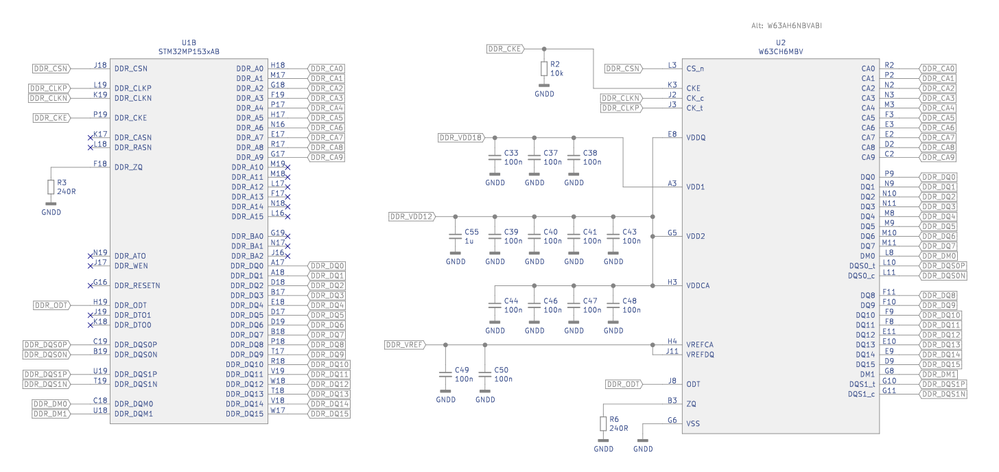Click the VDD2 pin name on U2
Image resolution: width=999 pixels, height=472 pixels.
click(x=696, y=236)
